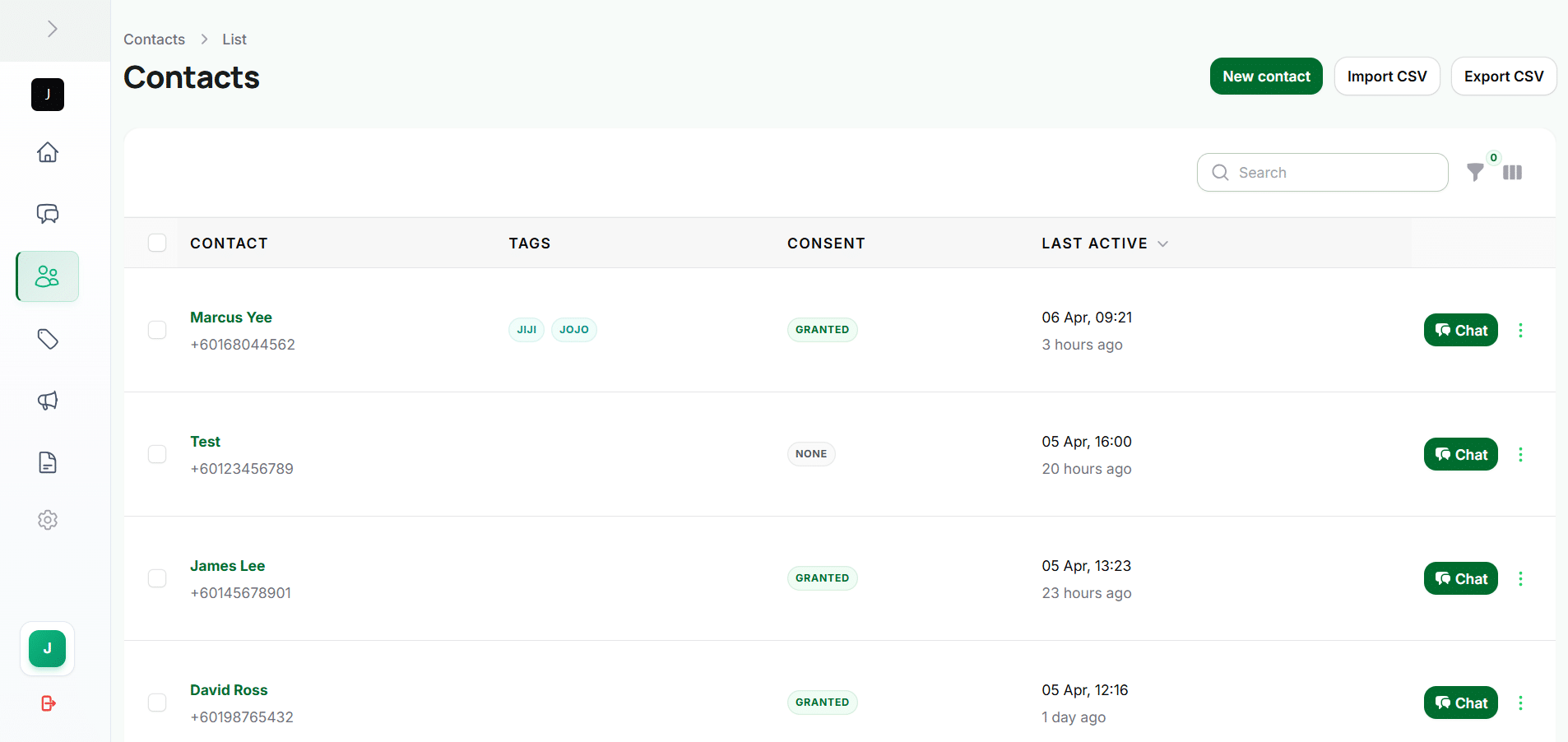Click the NONE consent badge for Test
The height and width of the screenshot is (742, 1568).
[x=811, y=454]
